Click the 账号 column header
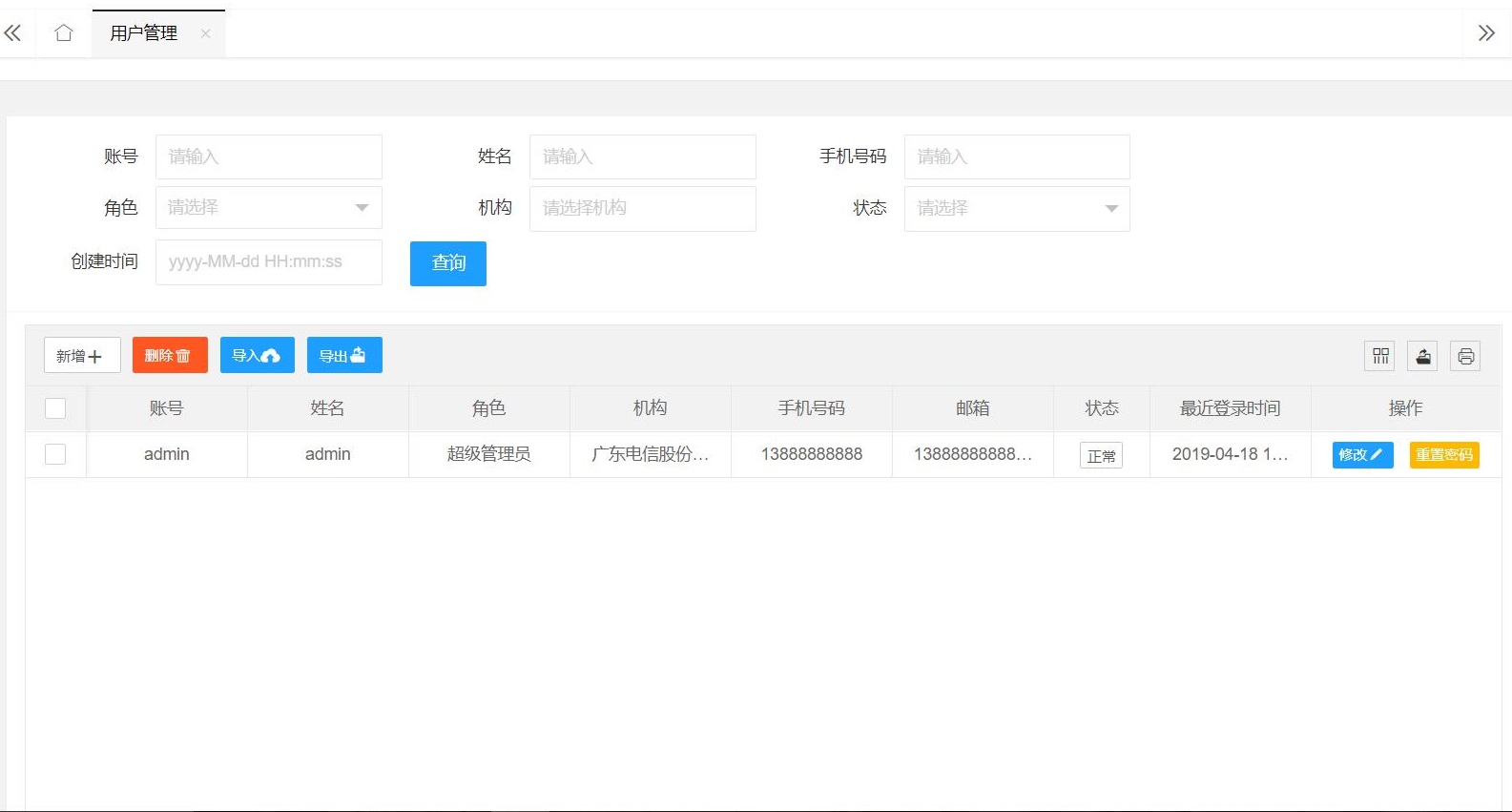The image size is (1512, 812). [x=167, y=408]
